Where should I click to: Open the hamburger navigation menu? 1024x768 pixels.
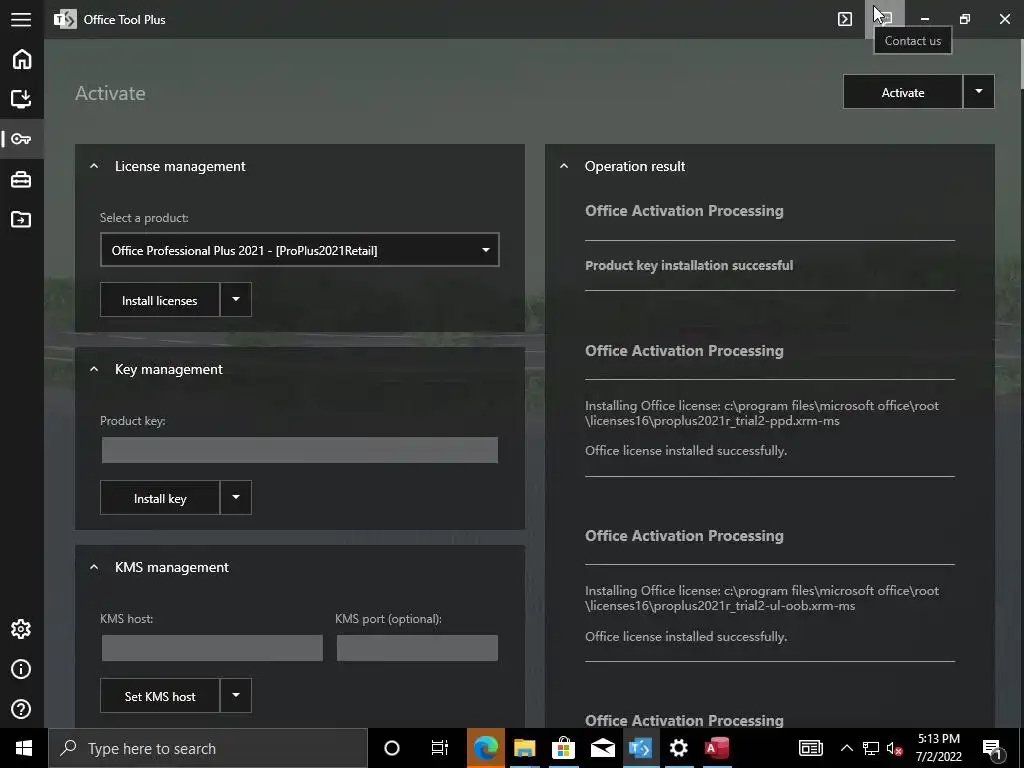coord(21,19)
